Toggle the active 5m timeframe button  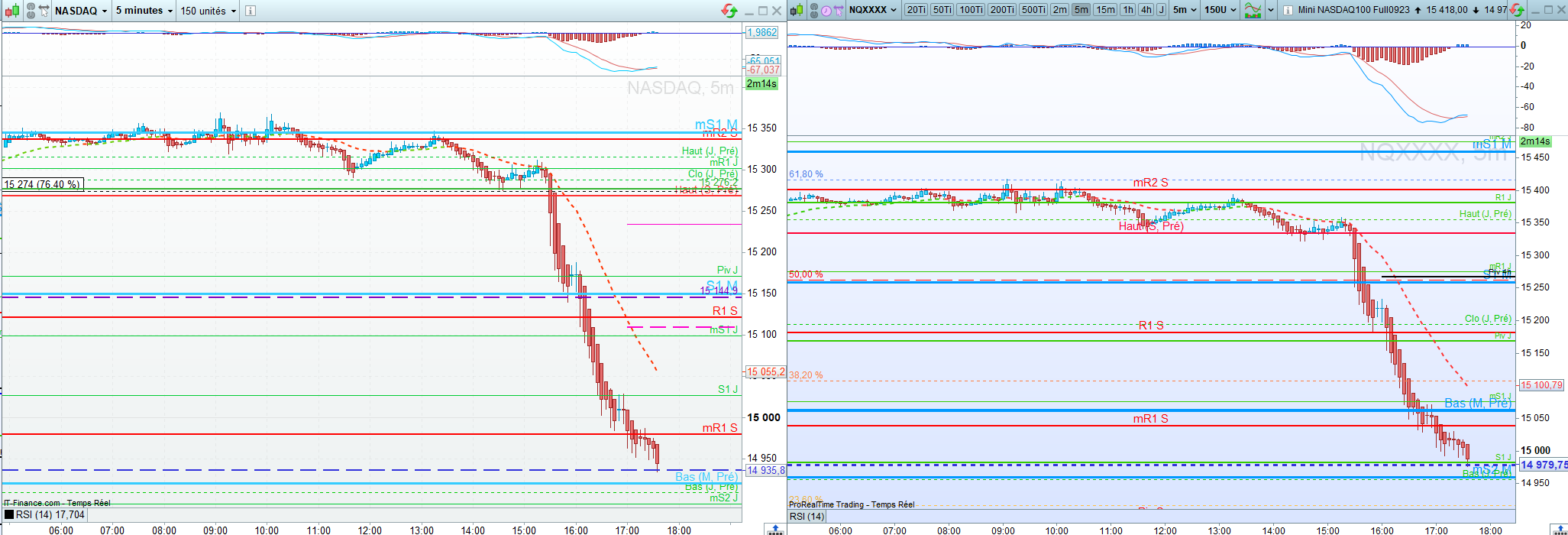(x=1081, y=10)
